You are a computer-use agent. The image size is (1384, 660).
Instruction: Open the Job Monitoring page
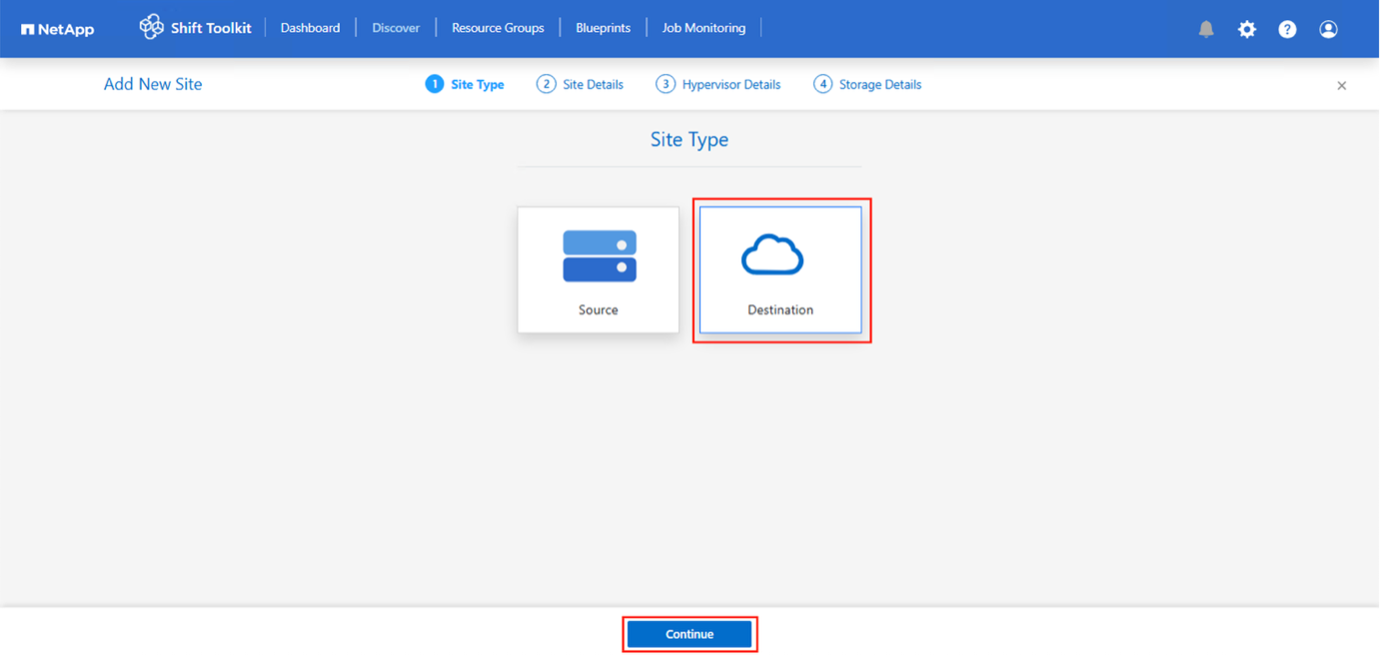tap(704, 28)
